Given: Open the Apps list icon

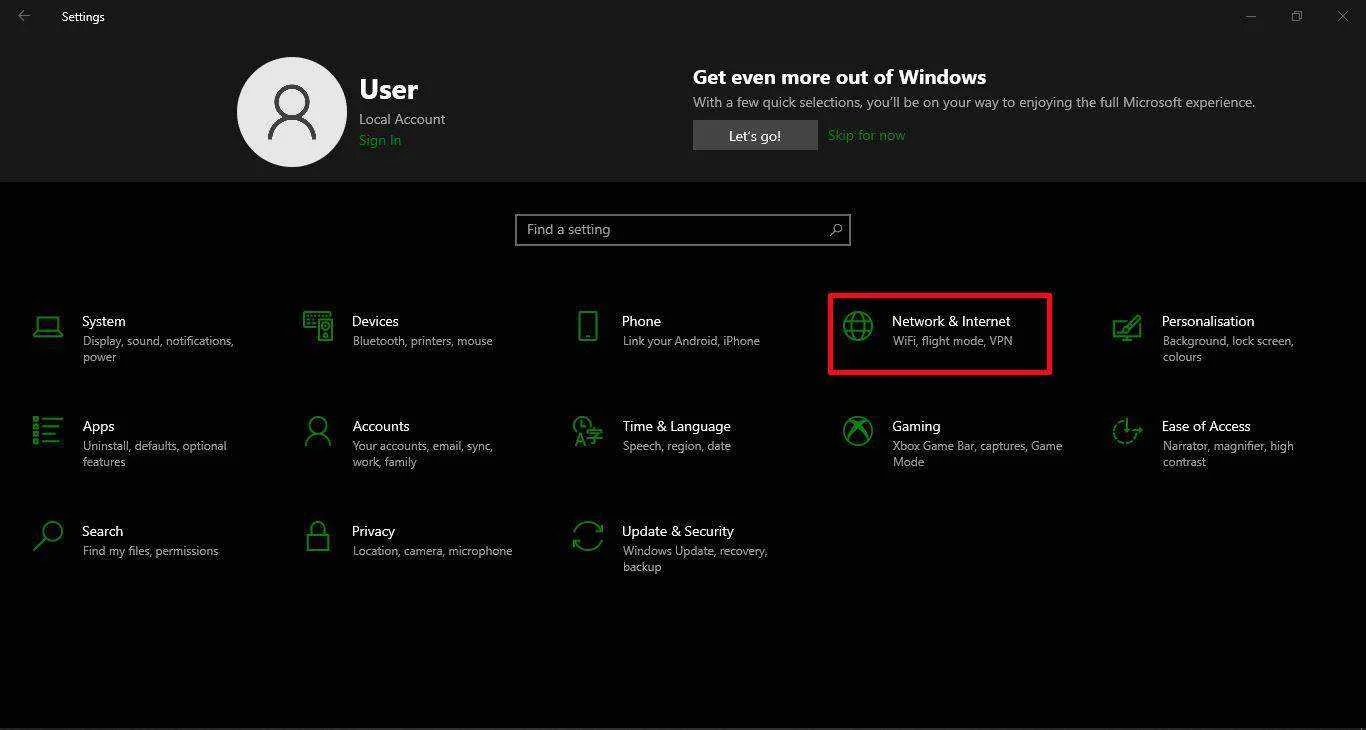Looking at the screenshot, I should click(48, 431).
